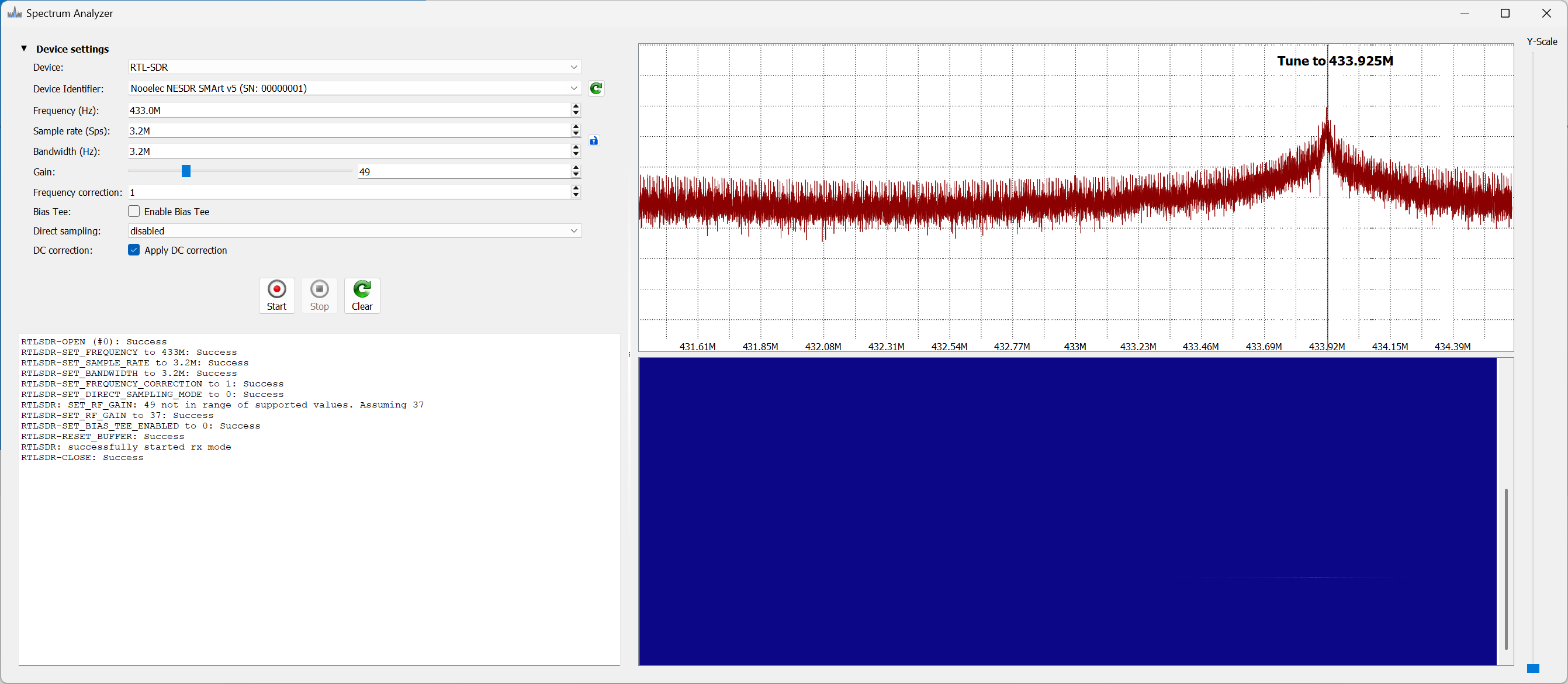The height and width of the screenshot is (684, 1568).
Task: Toggle the sample rate bandwidth lock icon
Action: [x=593, y=141]
